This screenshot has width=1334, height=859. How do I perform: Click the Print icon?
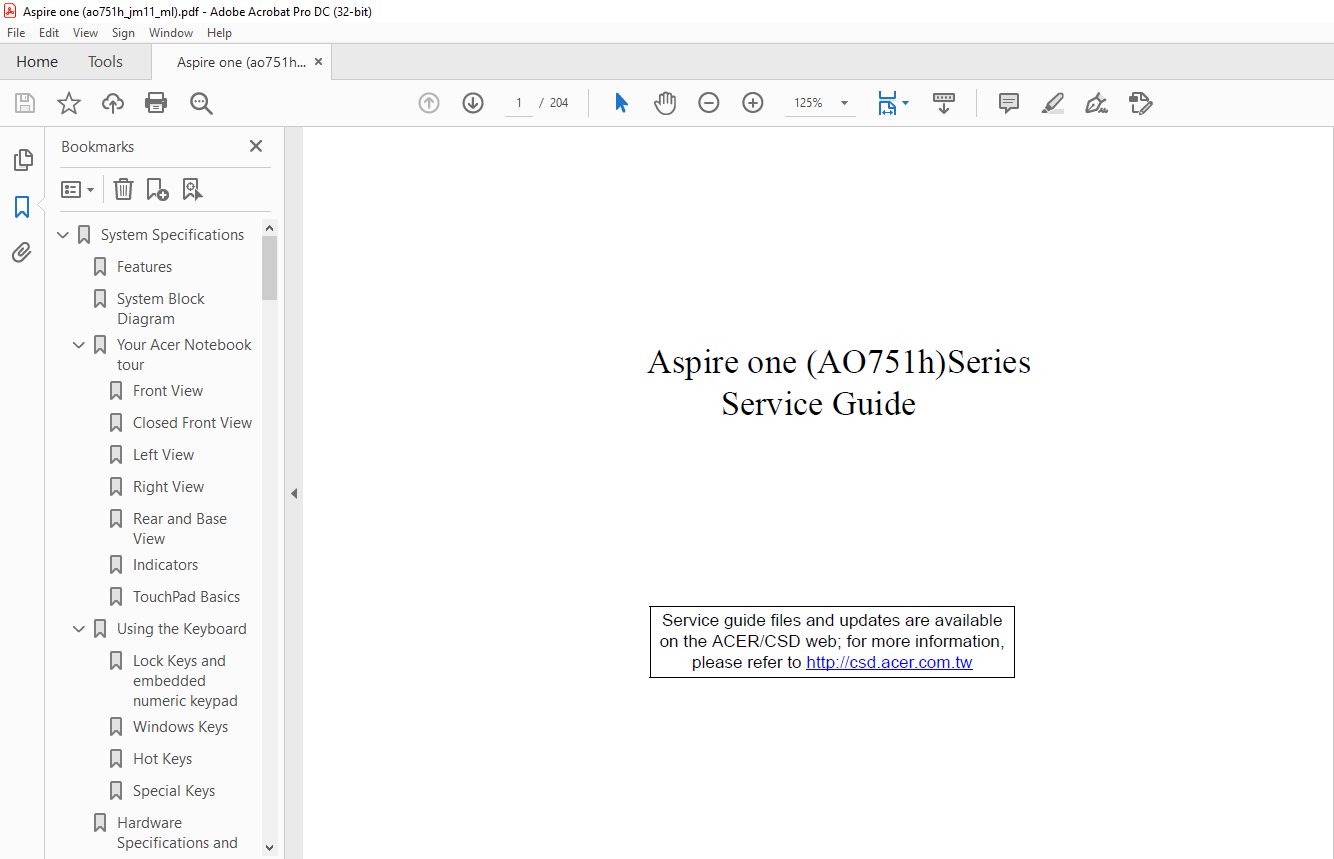click(156, 103)
